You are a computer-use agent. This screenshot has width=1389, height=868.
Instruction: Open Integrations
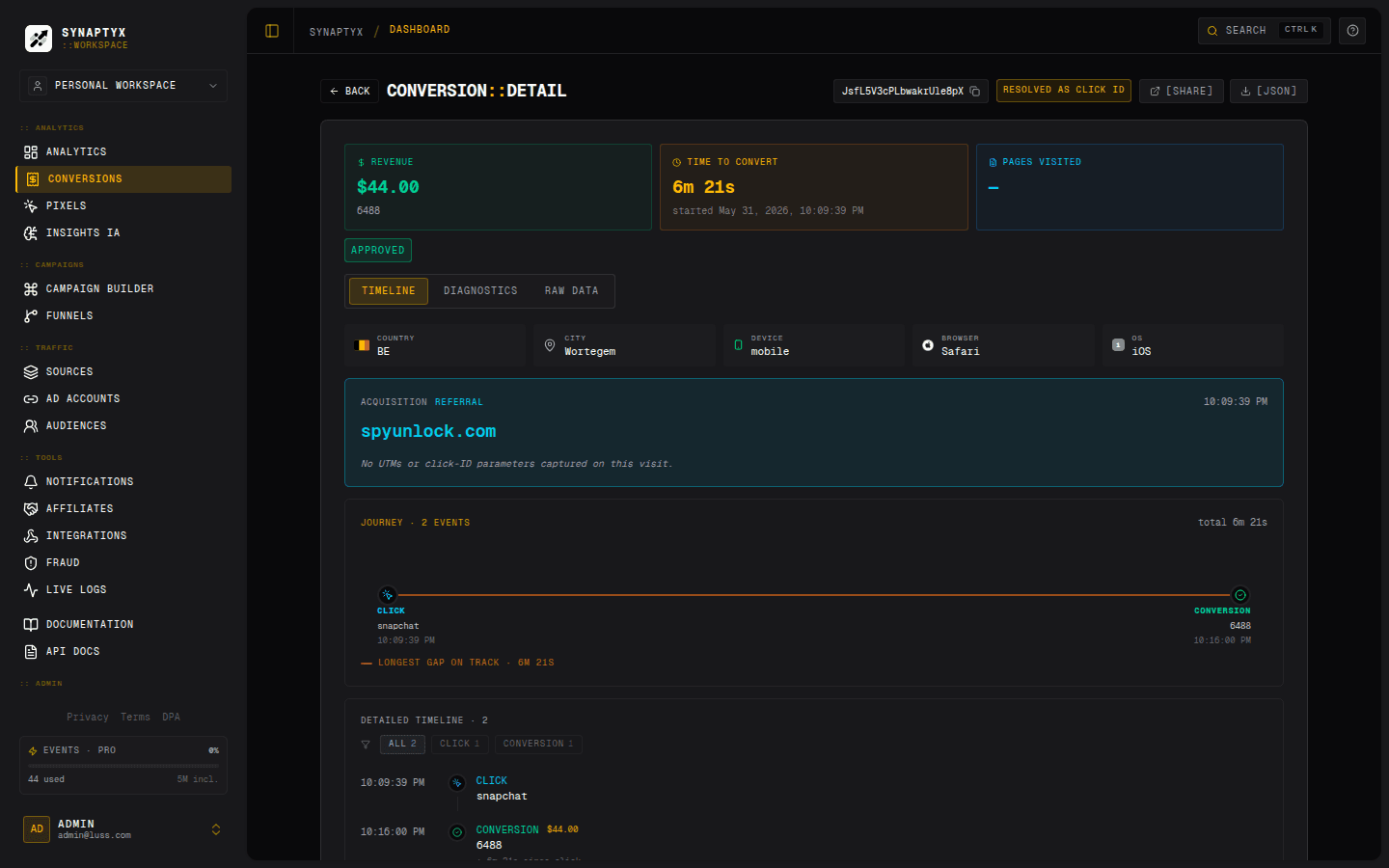(123, 536)
